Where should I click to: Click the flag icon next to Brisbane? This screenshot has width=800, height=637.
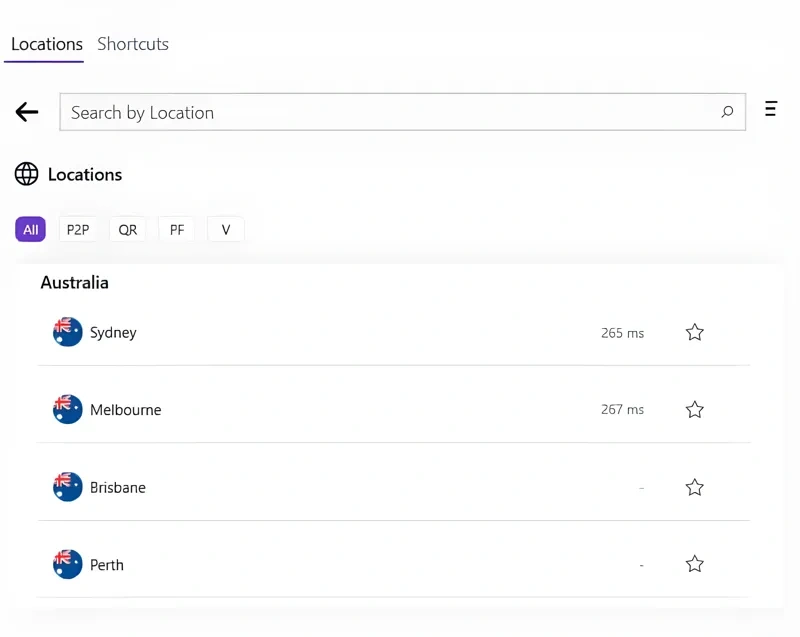[67, 486]
